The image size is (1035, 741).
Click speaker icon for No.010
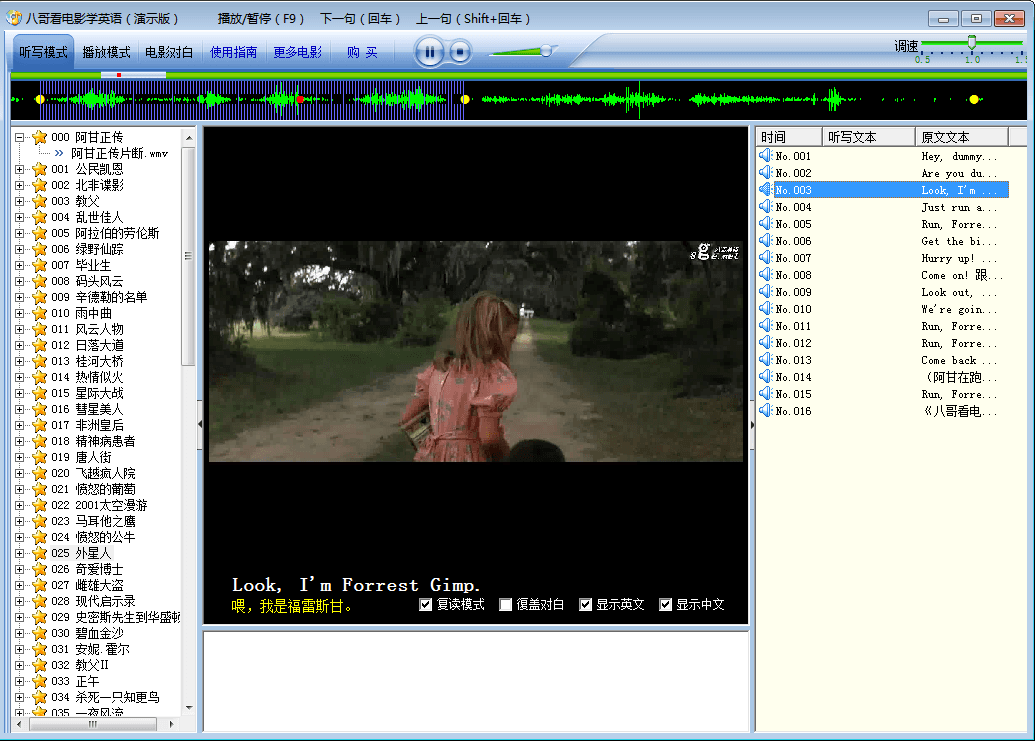click(x=765, y=309)
